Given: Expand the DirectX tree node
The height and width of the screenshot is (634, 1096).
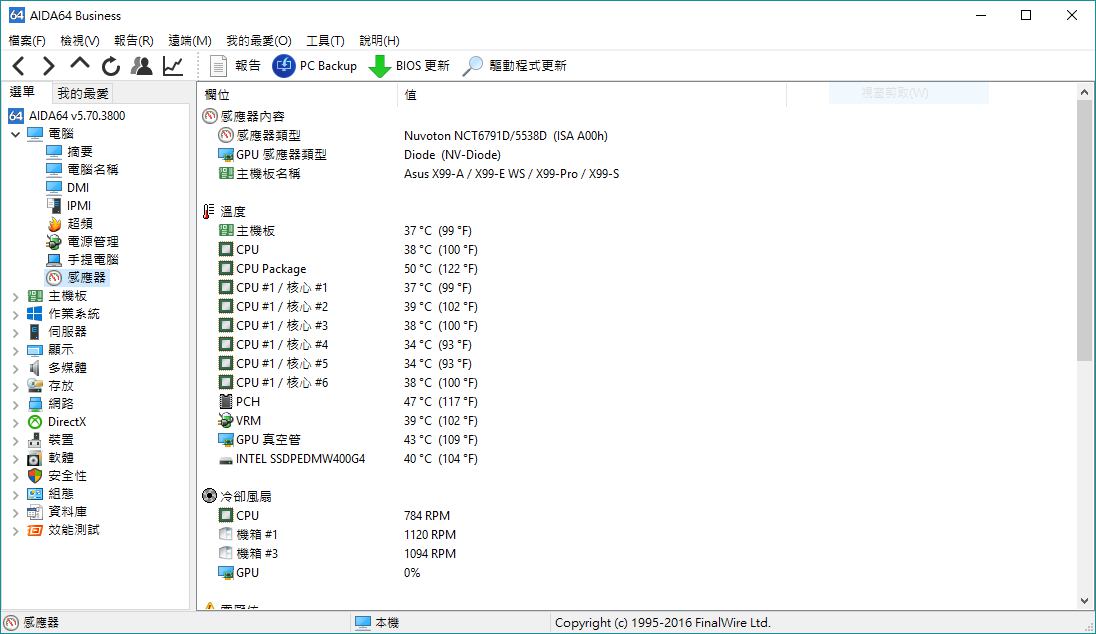Looking at the screenshot, I should pyautogui.click(x=15, y=422).
